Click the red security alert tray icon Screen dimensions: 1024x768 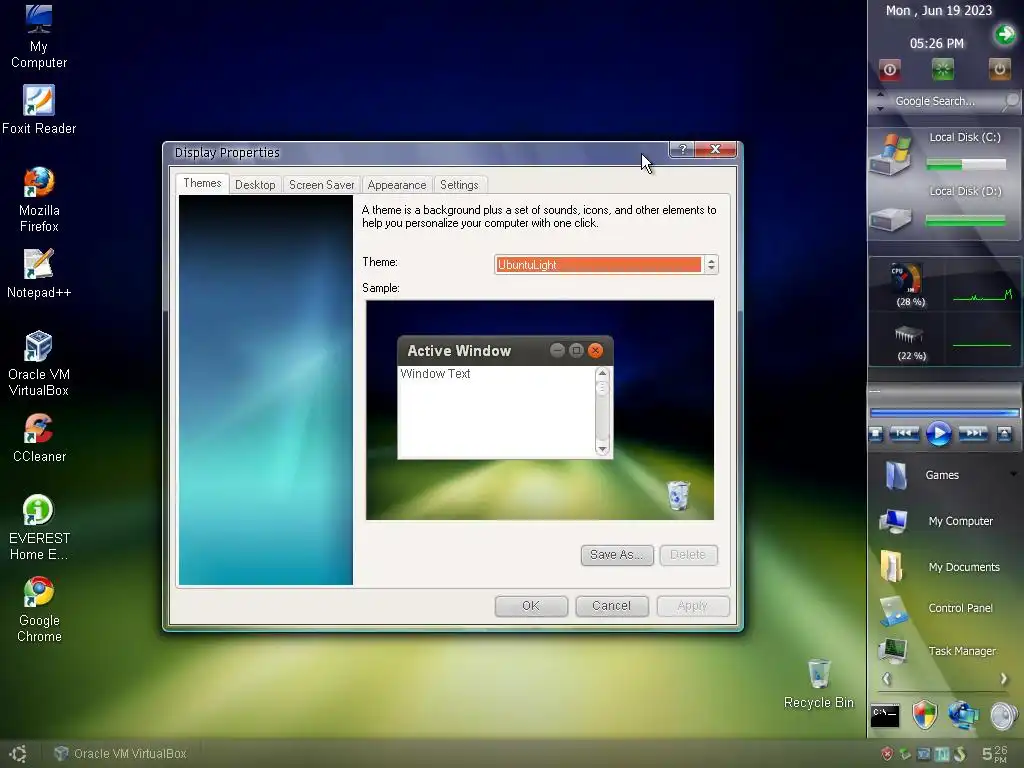coord(886,754)
